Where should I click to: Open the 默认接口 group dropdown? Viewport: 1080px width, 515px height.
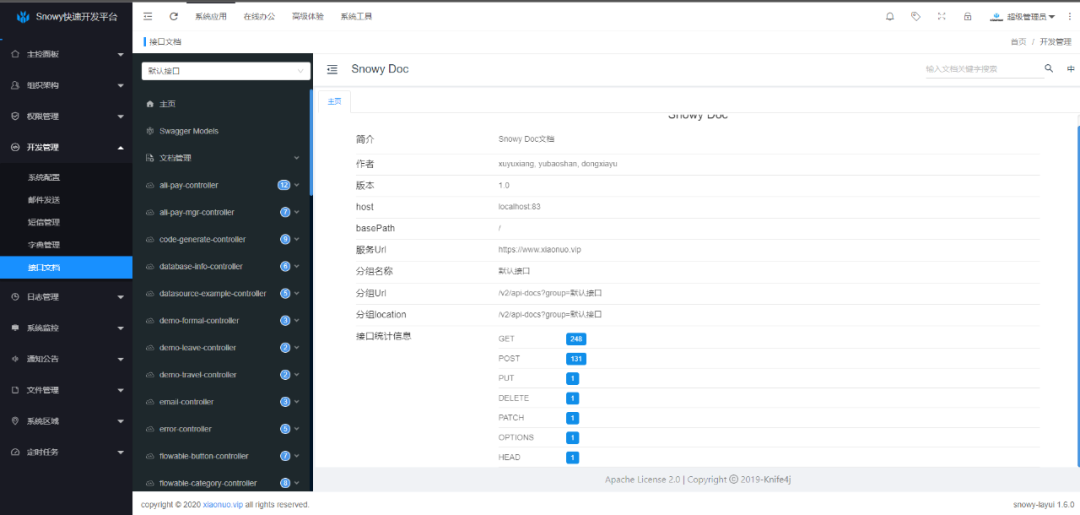[x=226, y=71]
